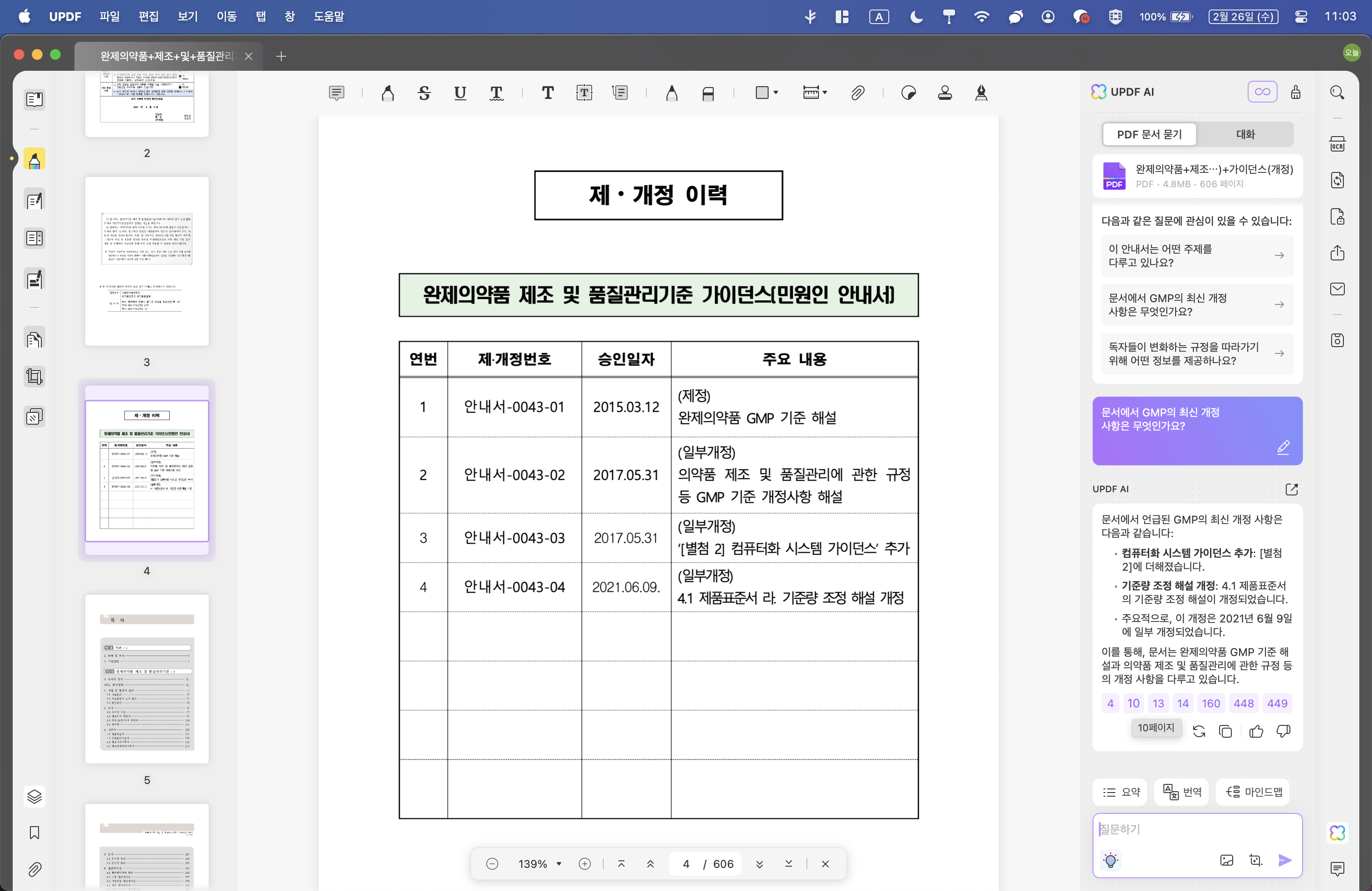Select the stamp tool in toolbar
This screenshot has height=891, width=1372.
(x=945, y=93)
